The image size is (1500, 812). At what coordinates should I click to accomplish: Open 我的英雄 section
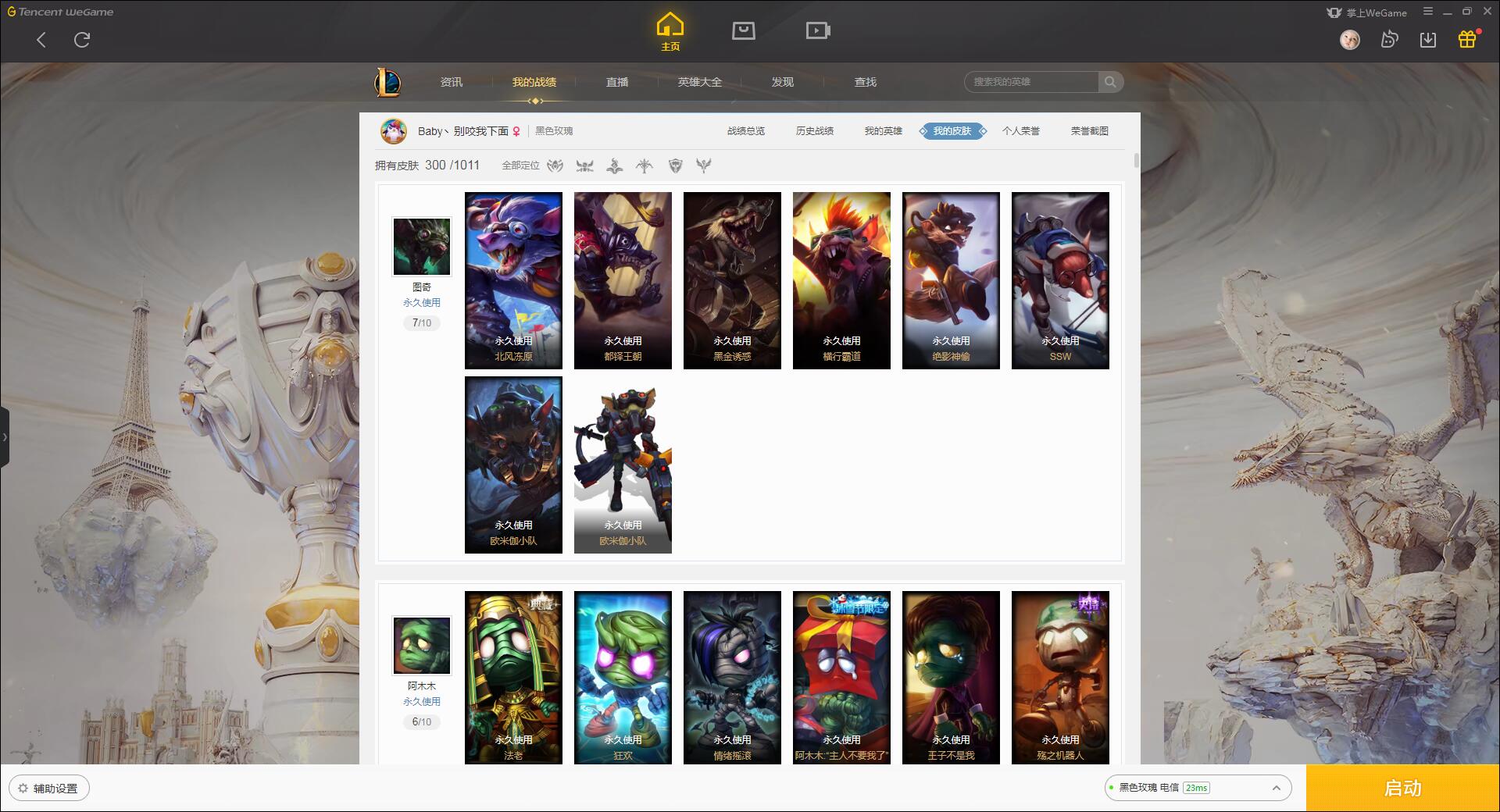(884, 131)
